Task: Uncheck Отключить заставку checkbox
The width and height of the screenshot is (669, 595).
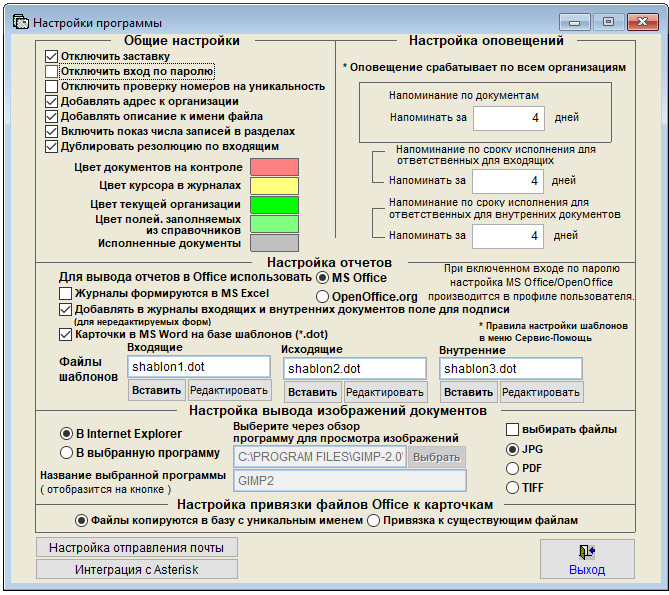Action: click(51, 56)
